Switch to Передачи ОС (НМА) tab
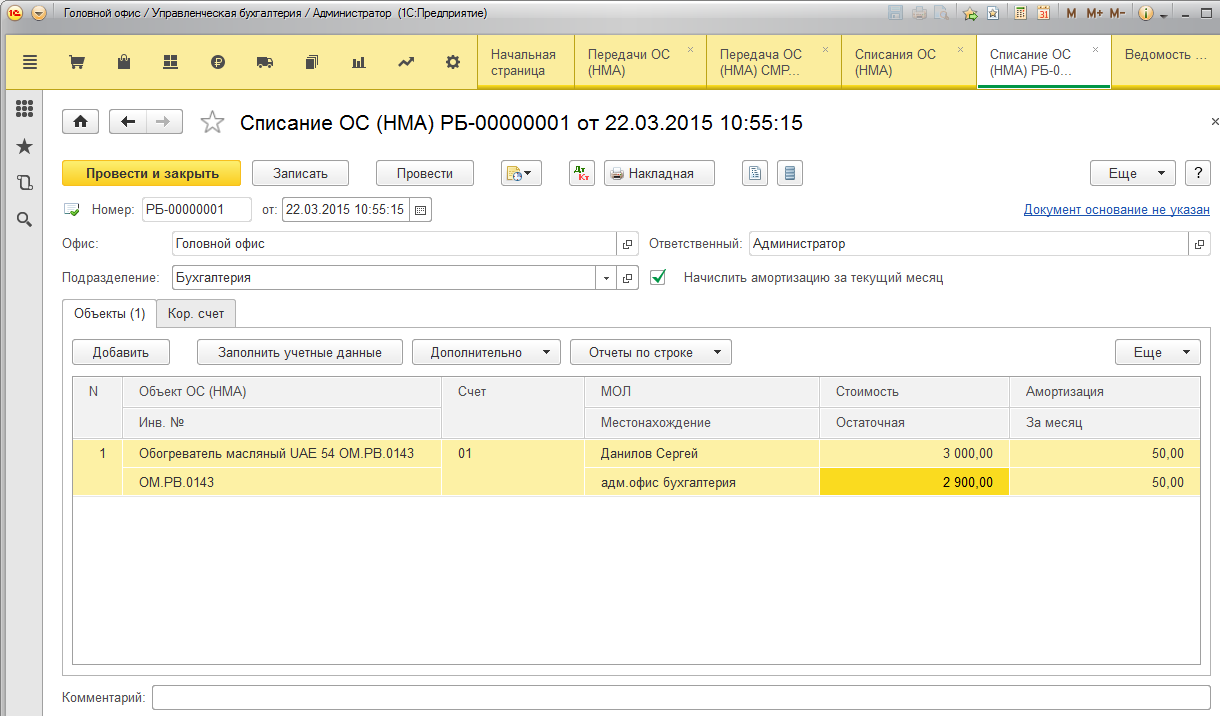The height and width of the screenshot is (716, 1220). point(640,62)
